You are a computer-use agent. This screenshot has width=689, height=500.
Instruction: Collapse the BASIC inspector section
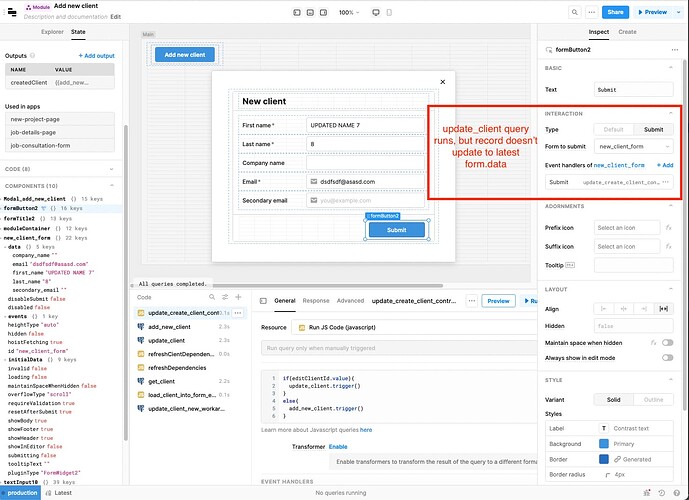pyautogui.click(x=671, y=68)
